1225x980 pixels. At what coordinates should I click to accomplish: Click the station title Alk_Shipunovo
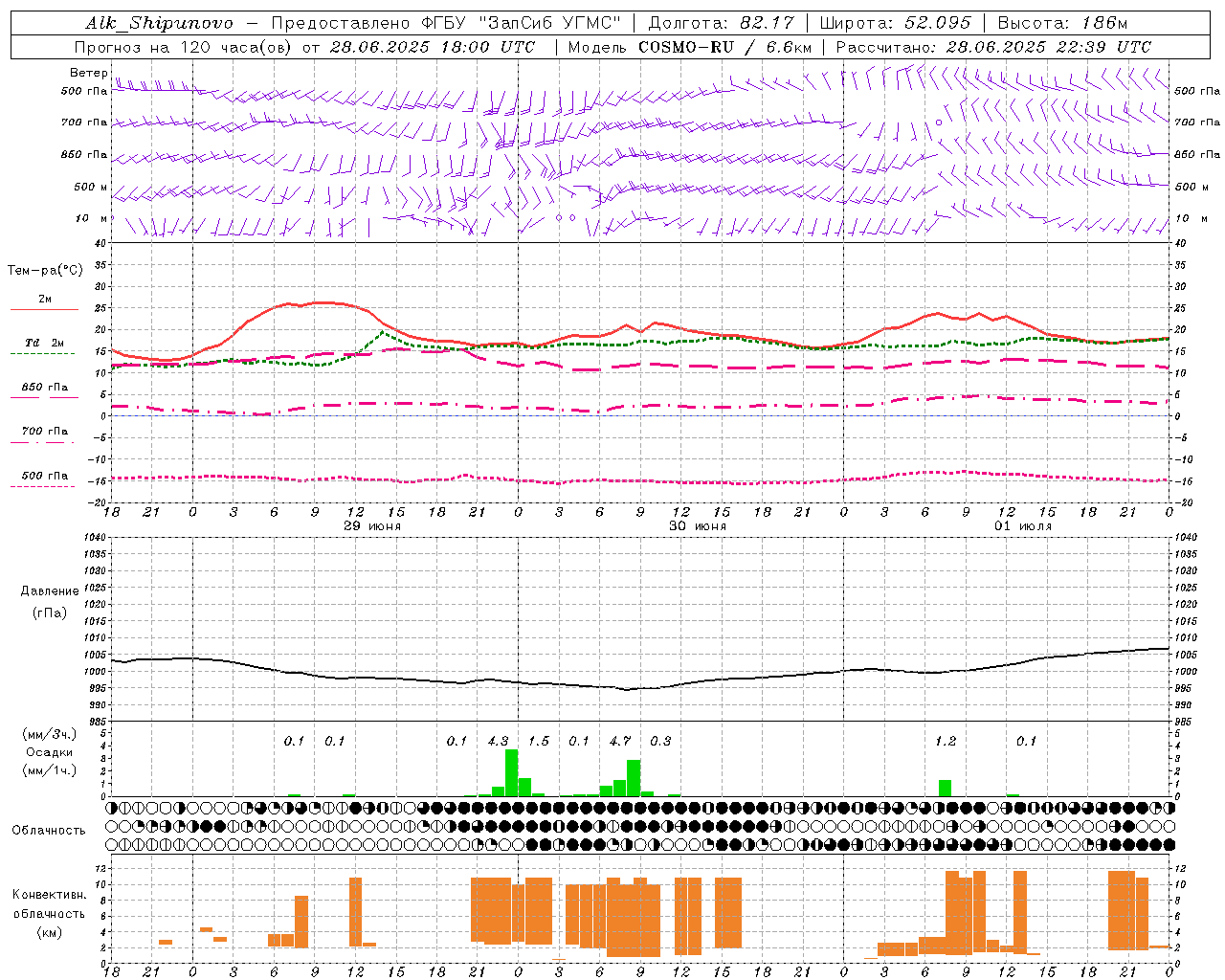coord(159,23)
